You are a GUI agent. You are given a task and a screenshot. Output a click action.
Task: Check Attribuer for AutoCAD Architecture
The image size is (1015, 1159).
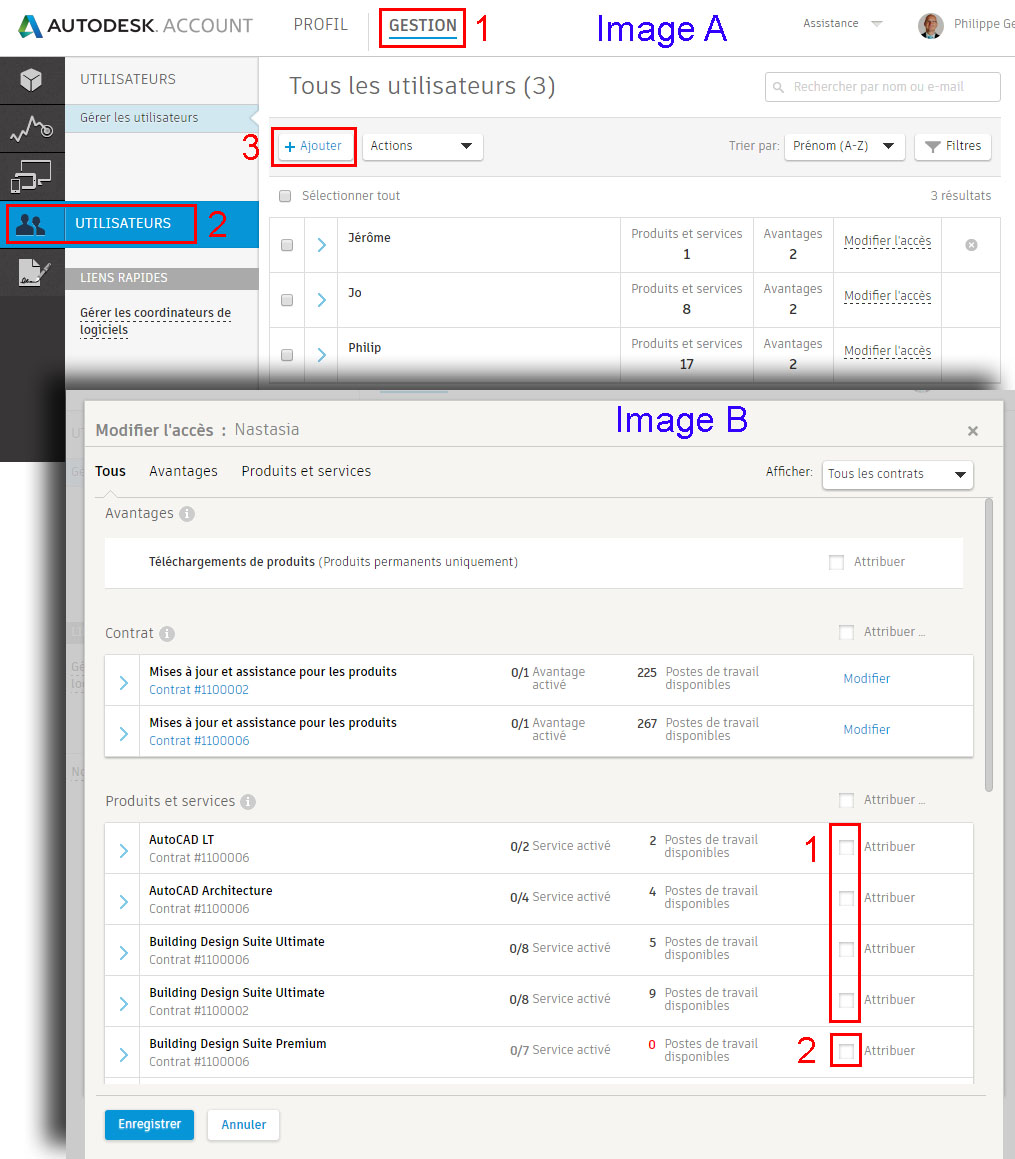click(x=846, y=898)
